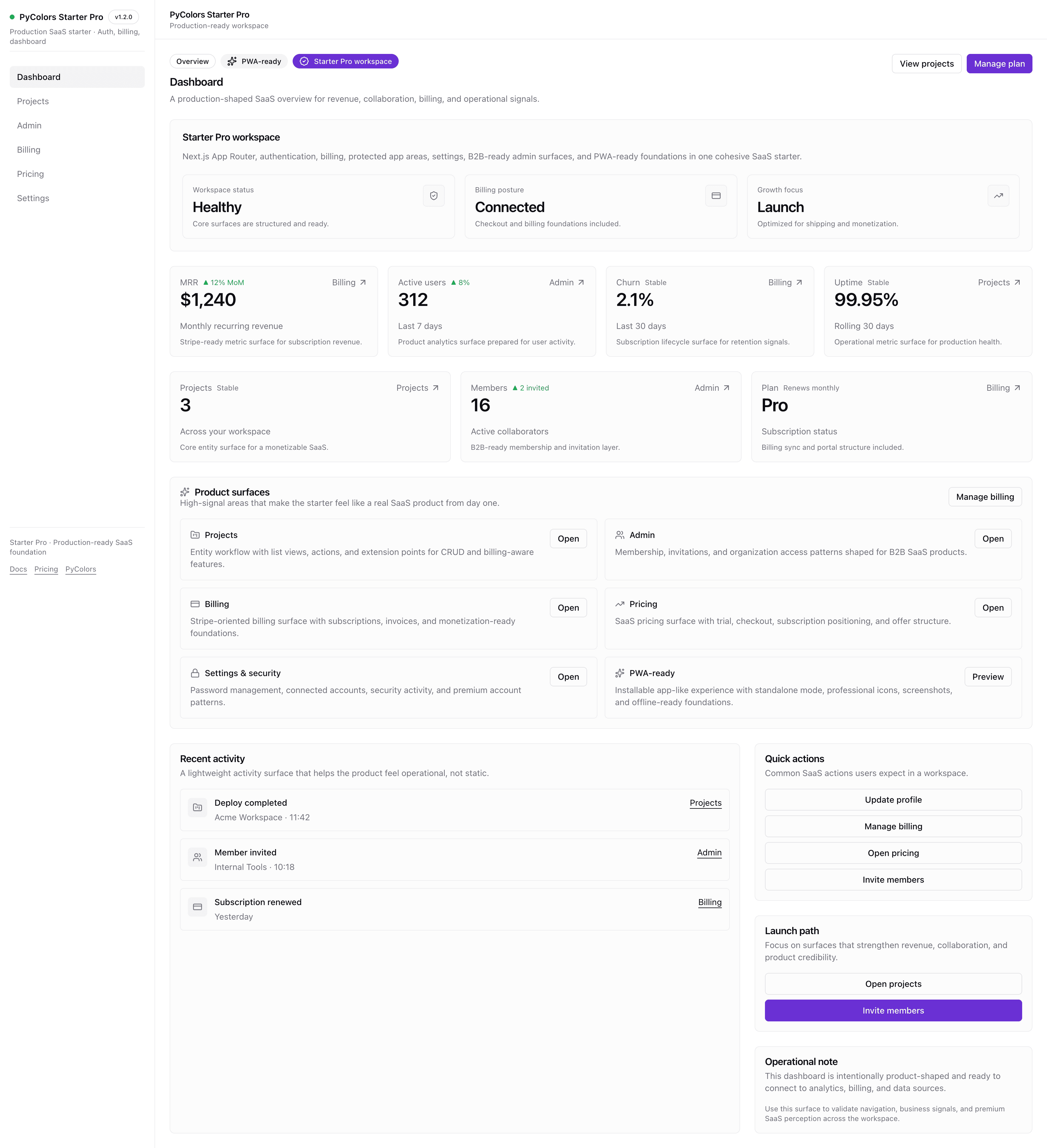The image size is (1047, 1148).
Task: Open the Billing product surface
Action: [x=568, y=608]
